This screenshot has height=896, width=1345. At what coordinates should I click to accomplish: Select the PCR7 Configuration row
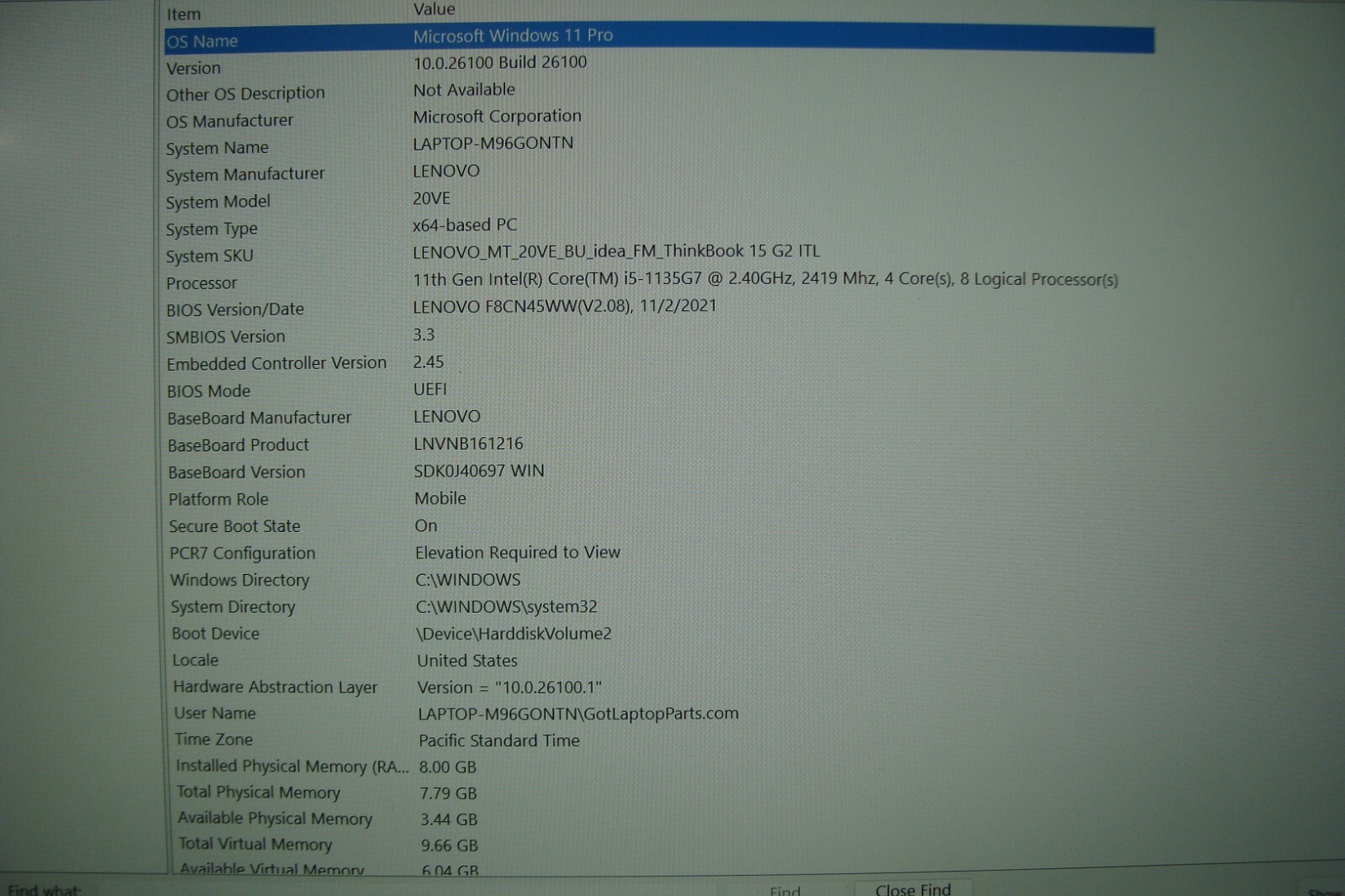pyautogui.click(x=242, y=553)
